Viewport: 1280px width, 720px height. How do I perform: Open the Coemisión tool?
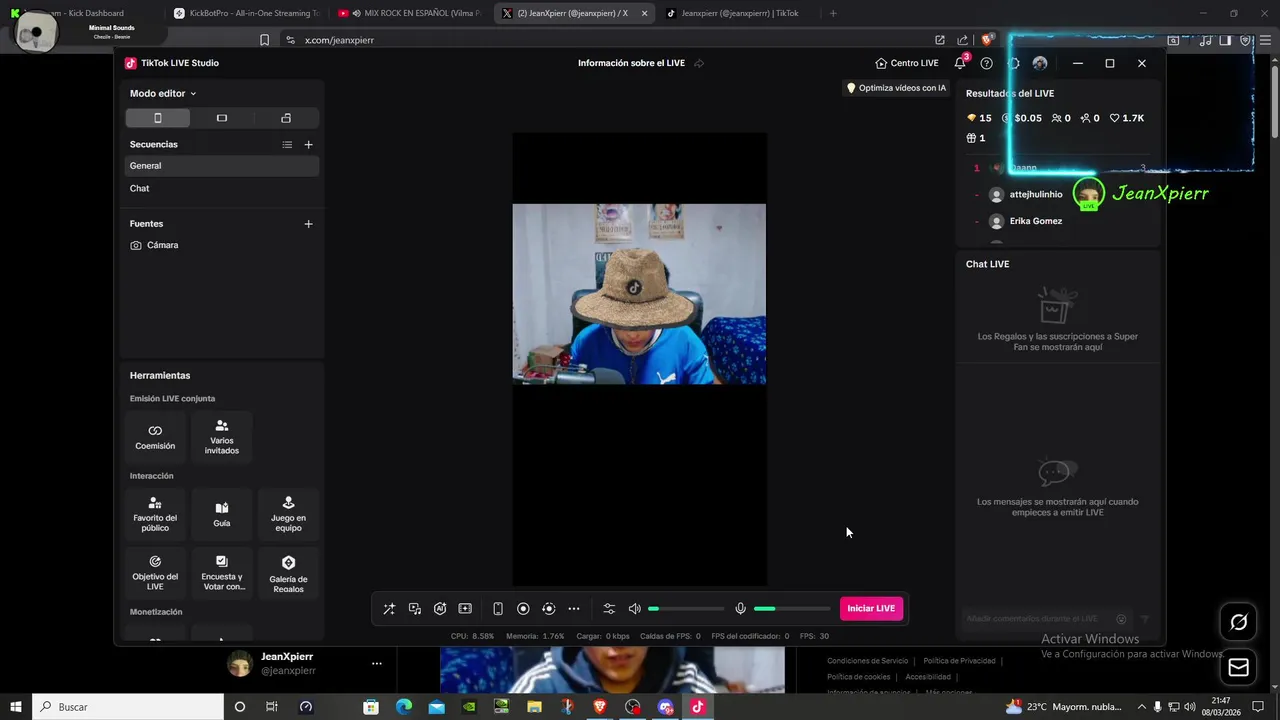155,437
